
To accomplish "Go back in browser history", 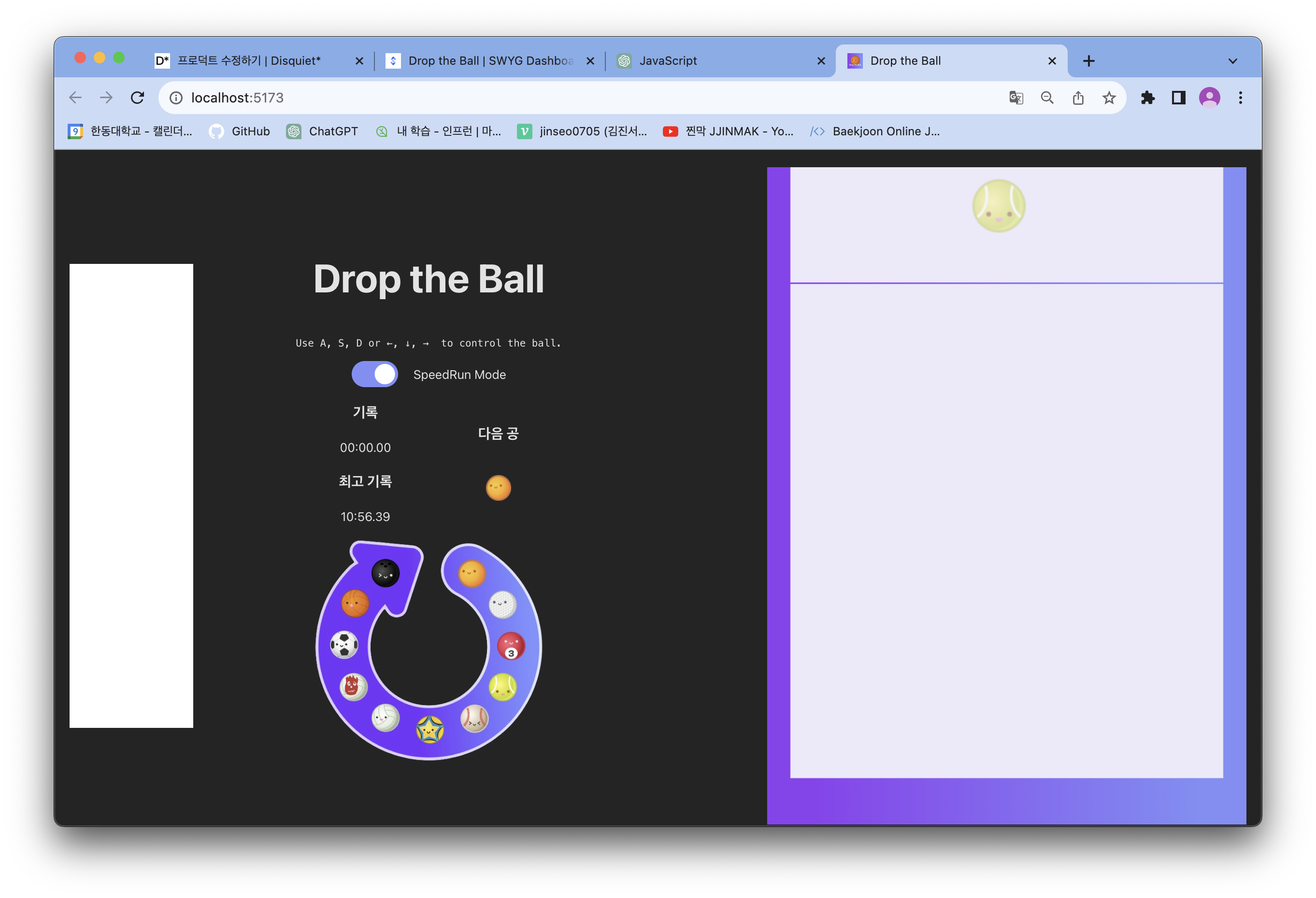I will click(75, 98).
